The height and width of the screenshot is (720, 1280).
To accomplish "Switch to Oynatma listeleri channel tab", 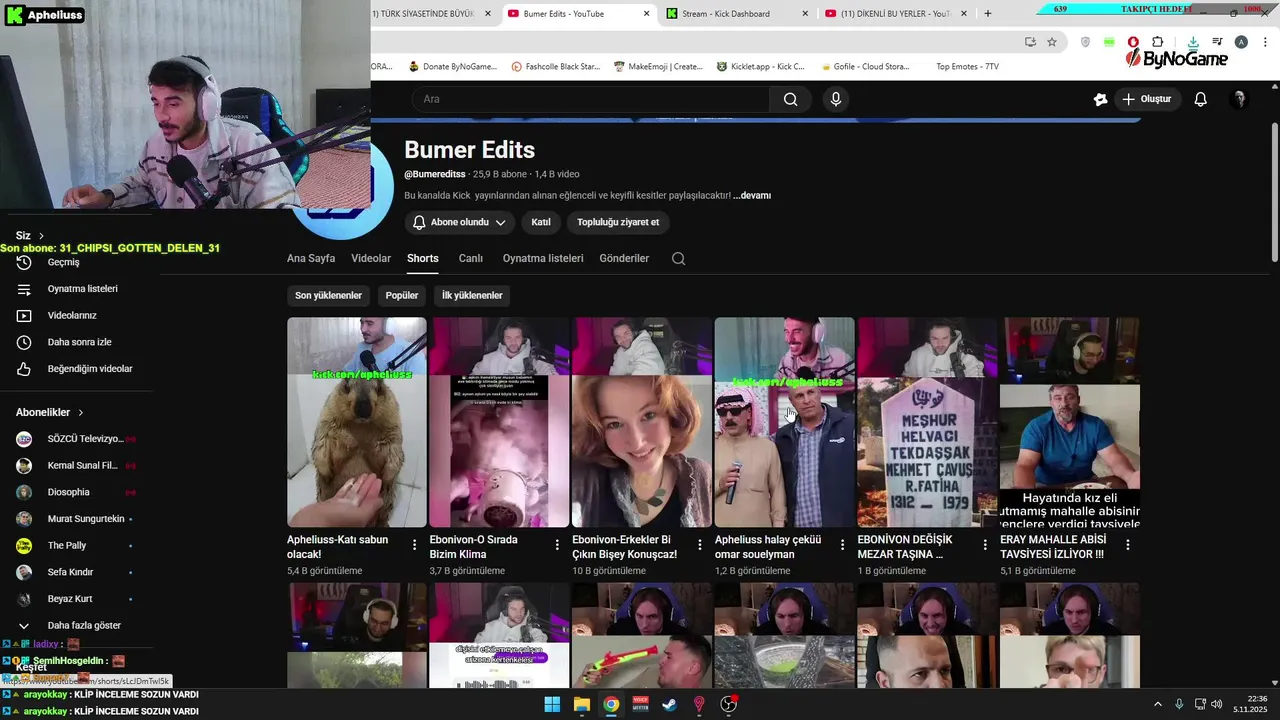I will [x=543, y=258].
